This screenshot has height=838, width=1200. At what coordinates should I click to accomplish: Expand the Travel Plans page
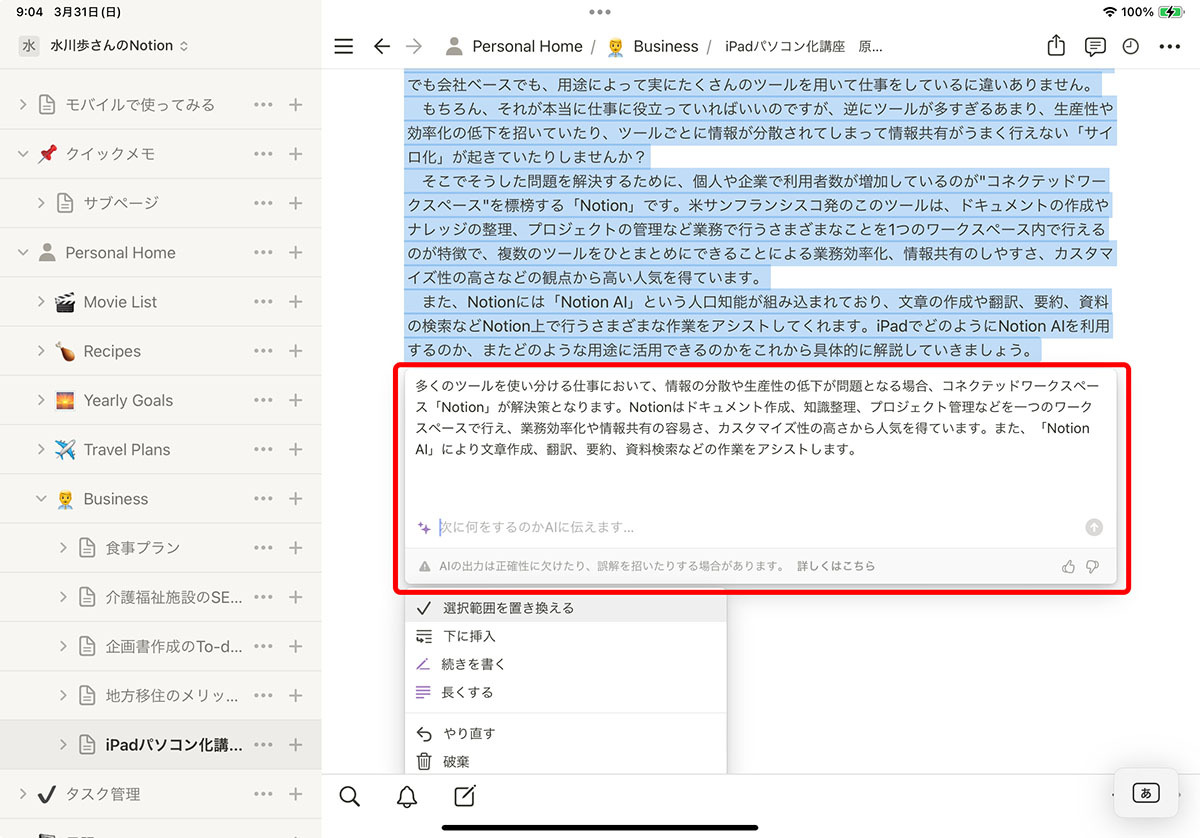tap(42, 449)
